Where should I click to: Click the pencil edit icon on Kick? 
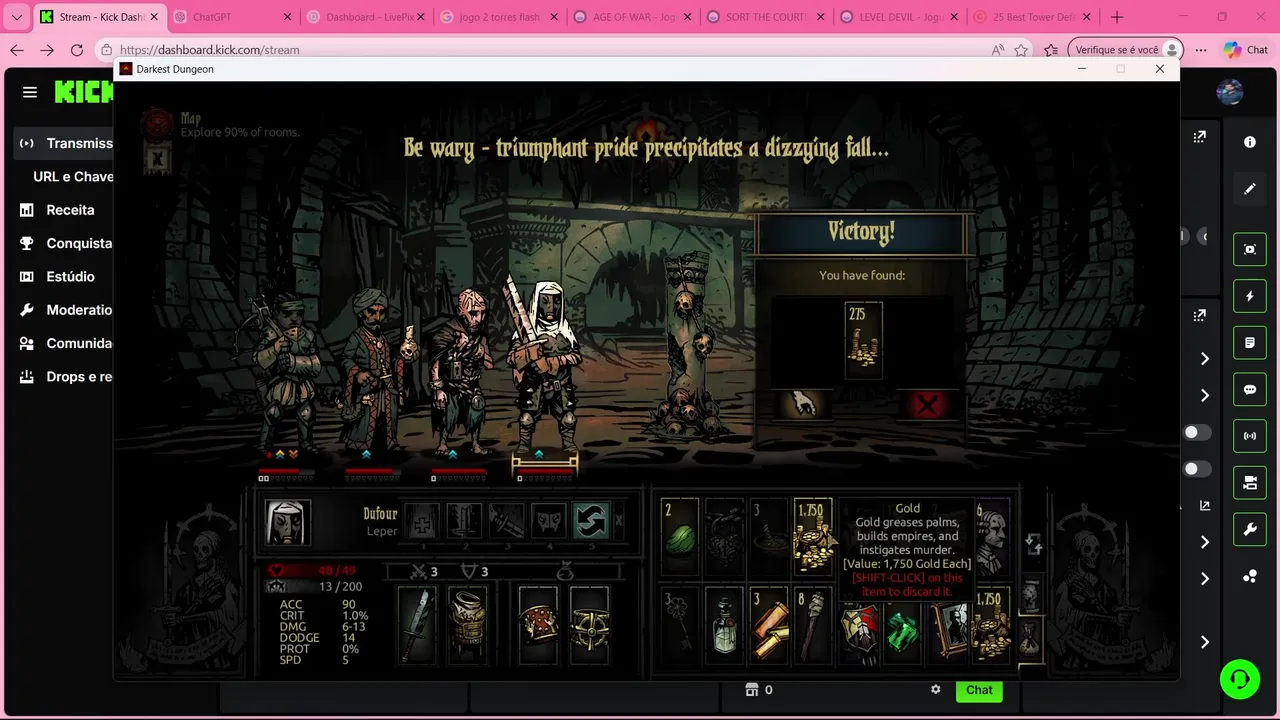coord(1250,189)
